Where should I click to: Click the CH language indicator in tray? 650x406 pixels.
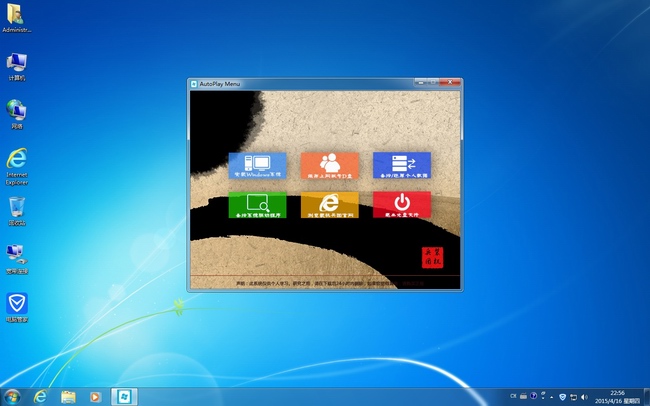513,396
